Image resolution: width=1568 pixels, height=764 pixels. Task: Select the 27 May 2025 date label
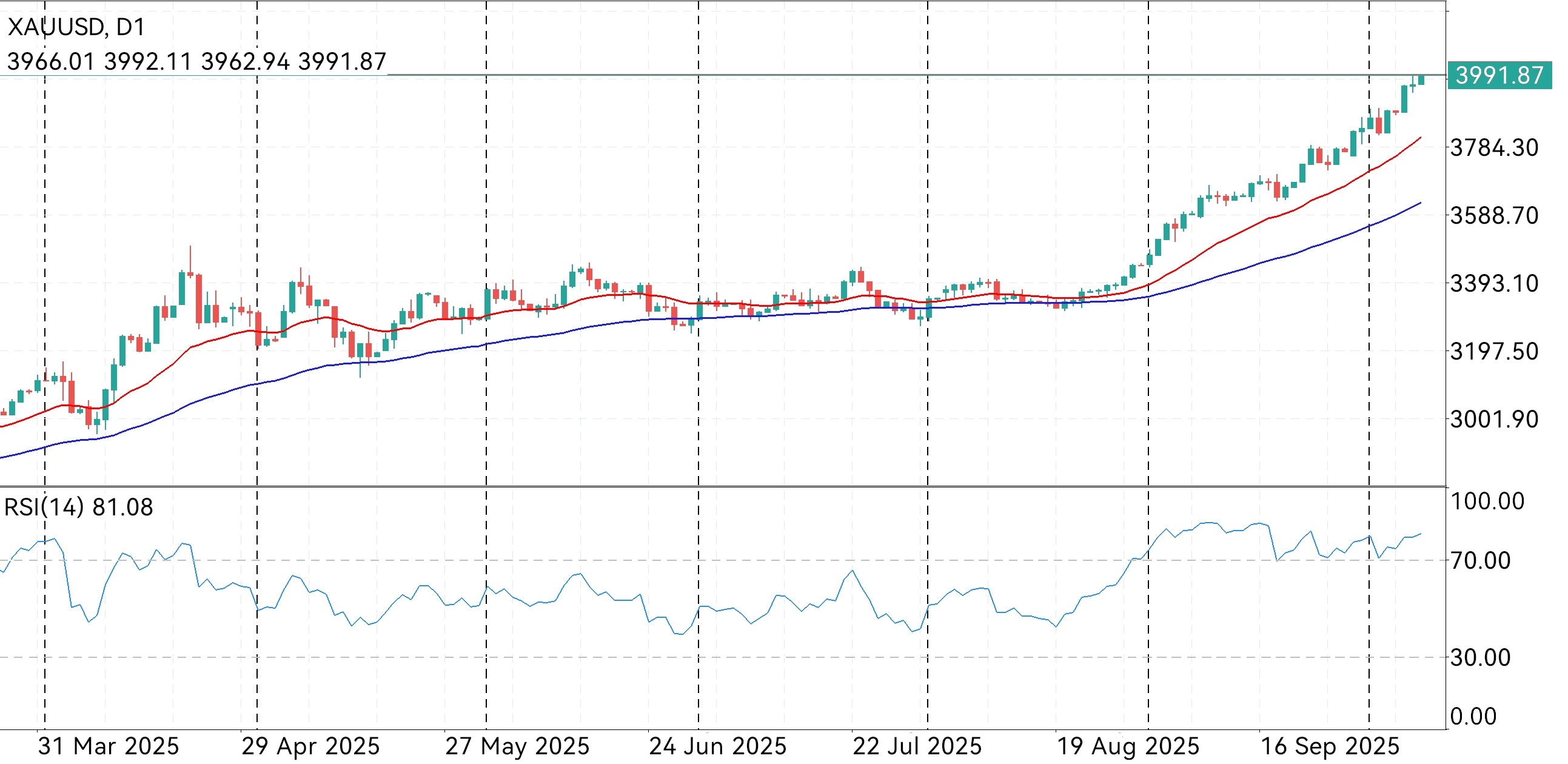tap(517, 746)
